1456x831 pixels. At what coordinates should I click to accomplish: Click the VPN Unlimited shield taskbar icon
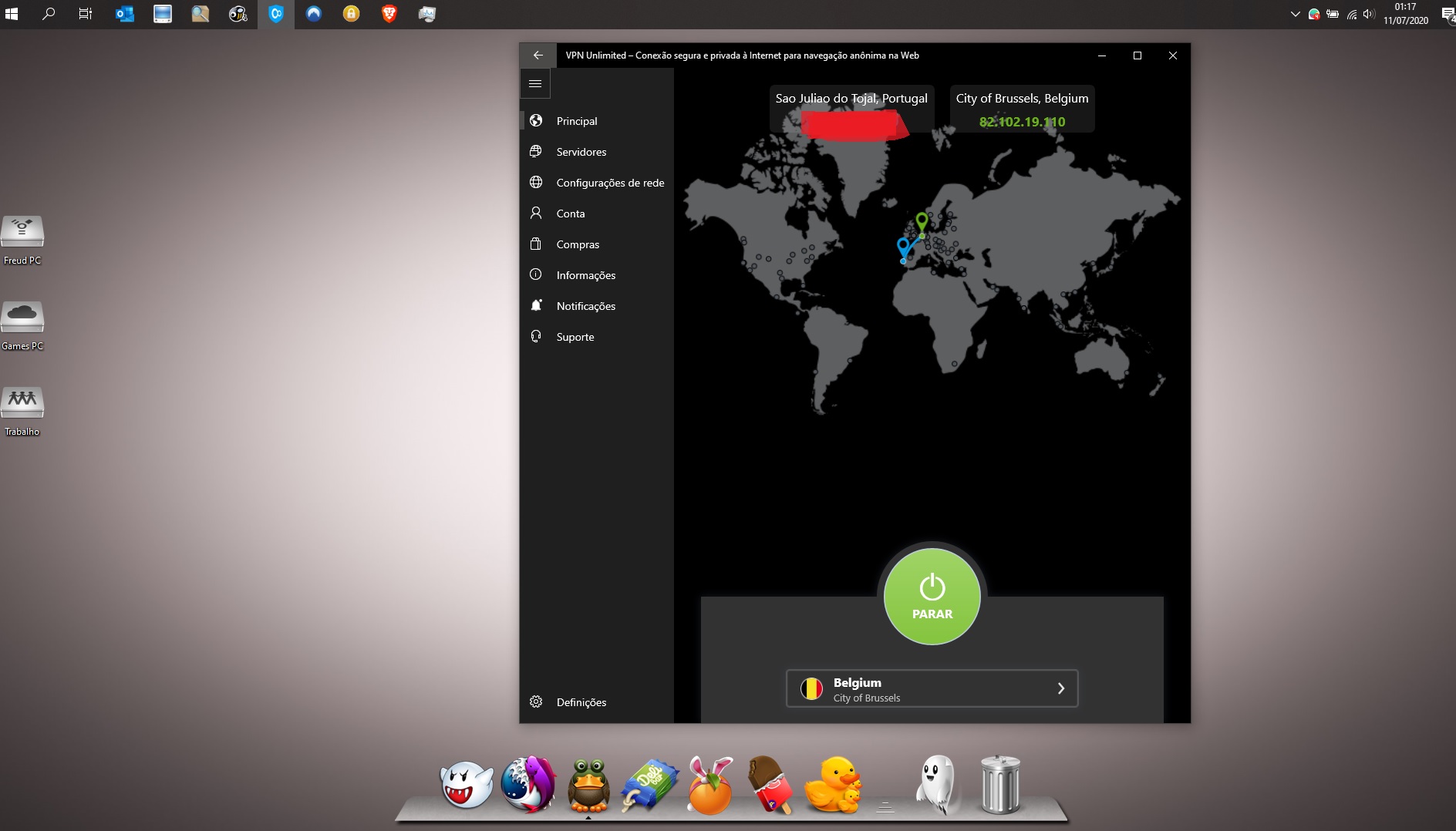pyautogui.click(x=276, y=14)
